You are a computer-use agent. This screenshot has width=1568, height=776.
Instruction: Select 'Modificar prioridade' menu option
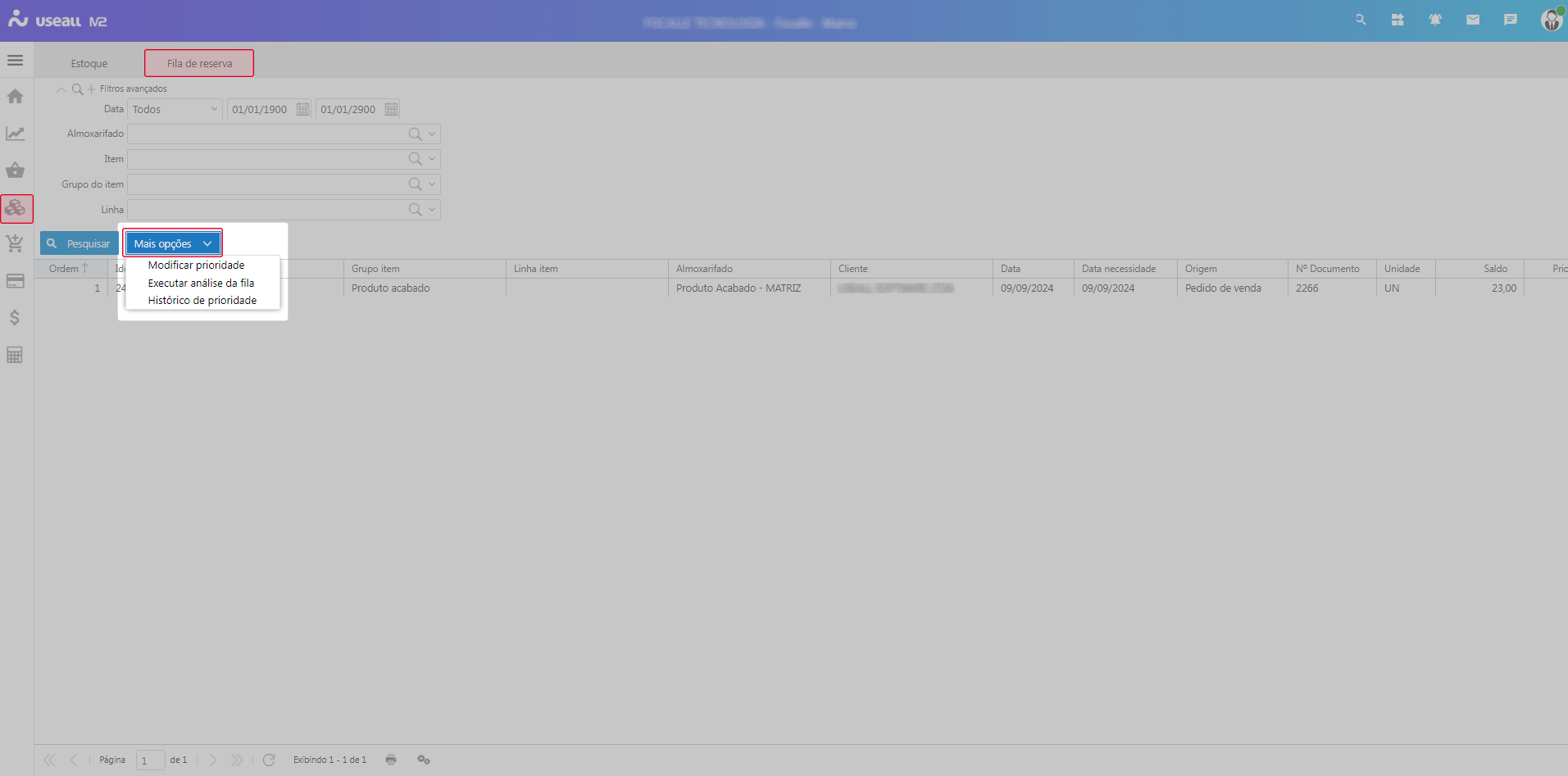click(196, 265)
